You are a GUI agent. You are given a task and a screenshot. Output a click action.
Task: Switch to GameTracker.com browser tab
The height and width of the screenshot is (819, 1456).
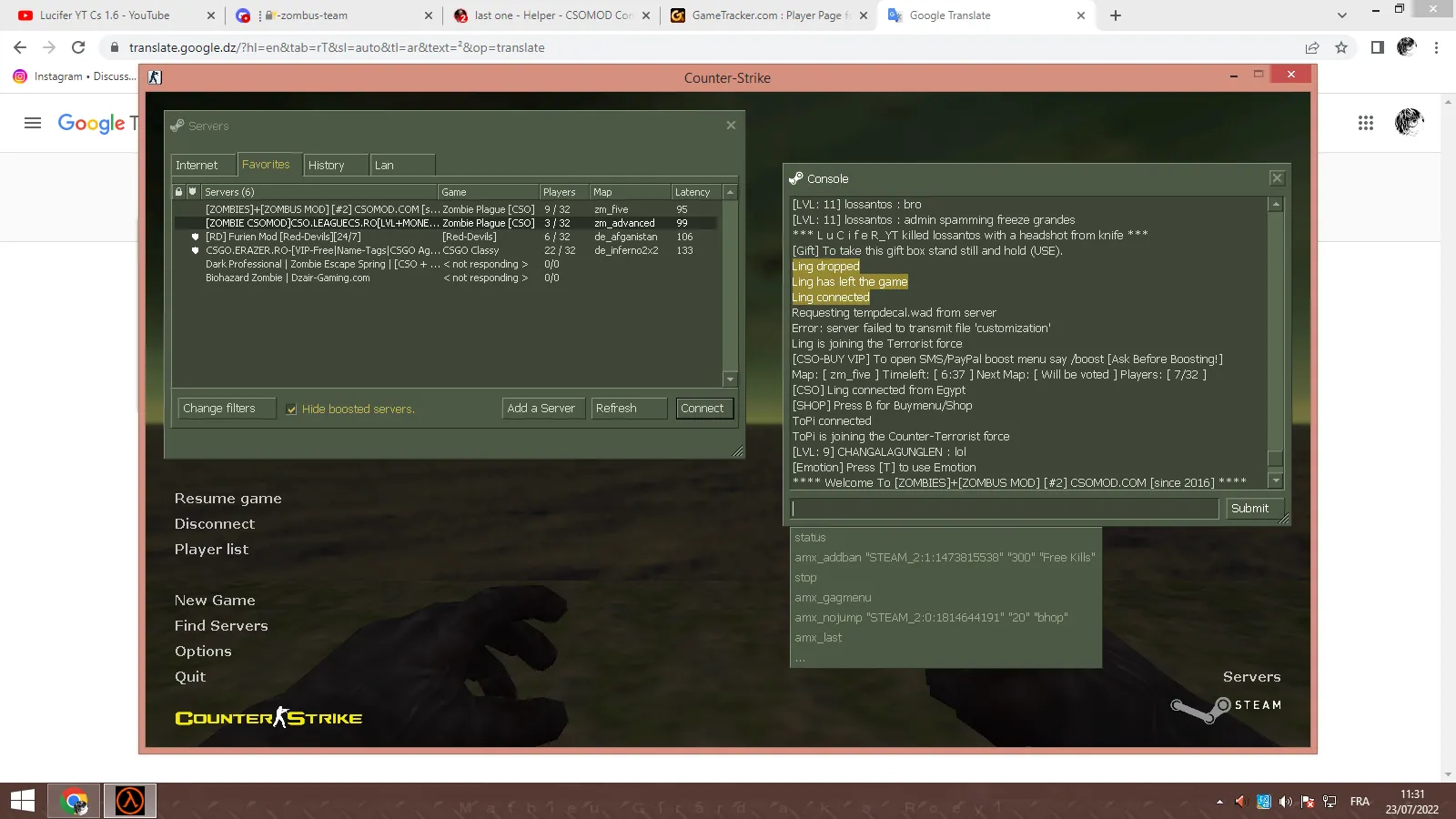770,15
